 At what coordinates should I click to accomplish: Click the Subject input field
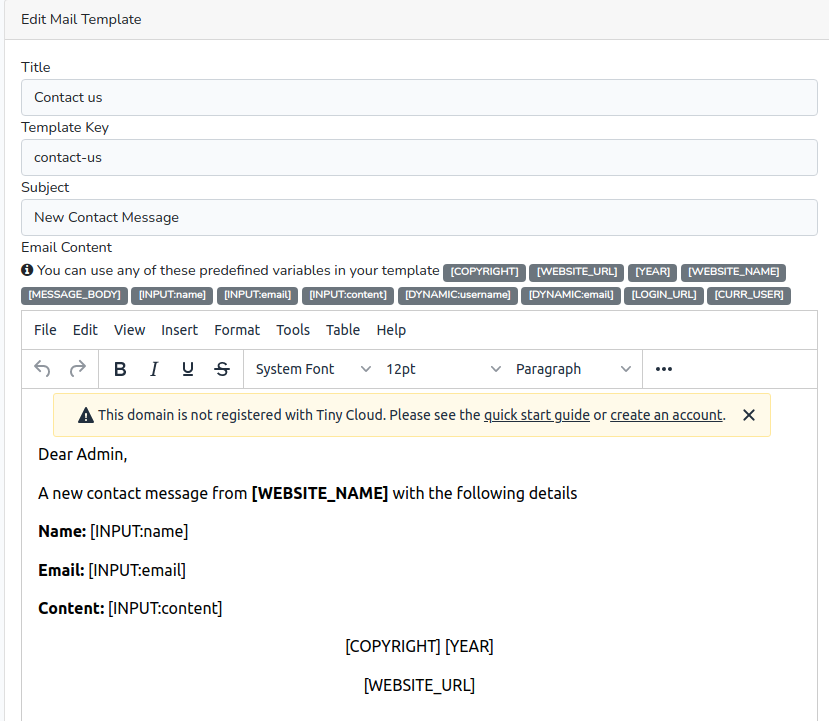(419, 217)
